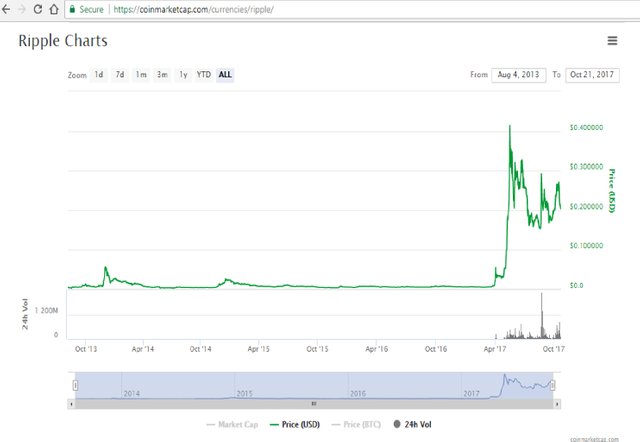
Task: Click 2017 in the navigator
Action: coord(471,393)
